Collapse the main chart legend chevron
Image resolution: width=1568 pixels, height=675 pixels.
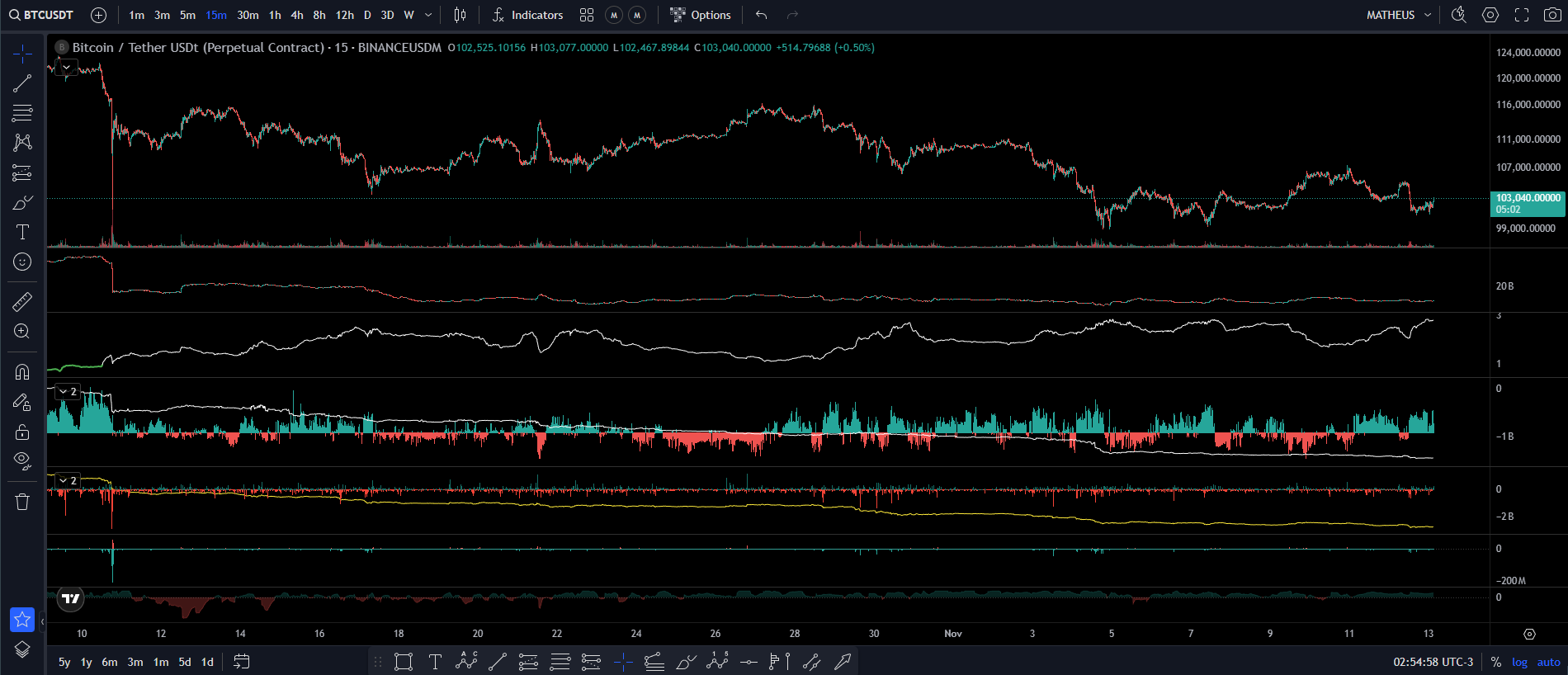click(66, 68)
